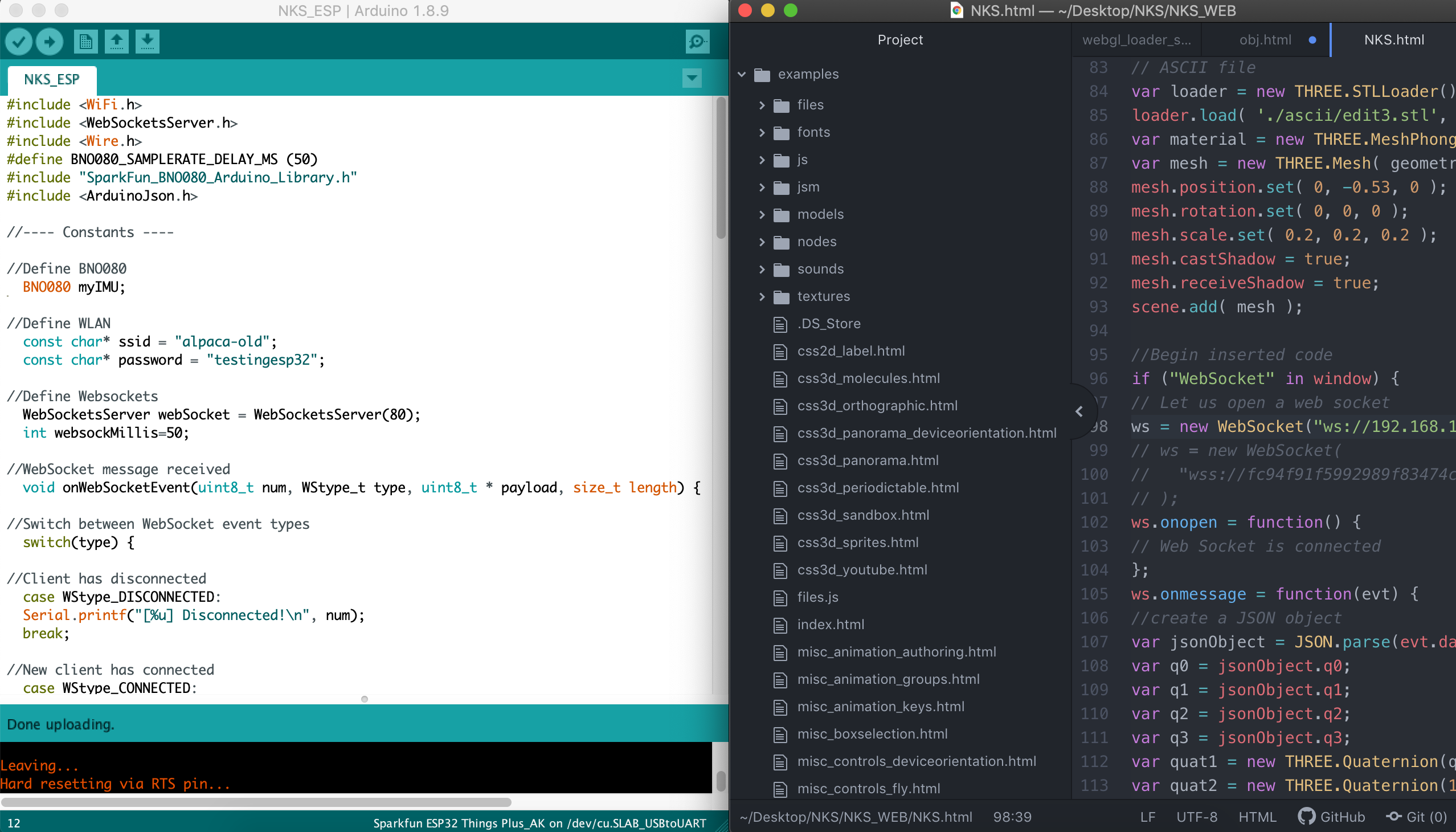Save the current sketch

point(148,40)
